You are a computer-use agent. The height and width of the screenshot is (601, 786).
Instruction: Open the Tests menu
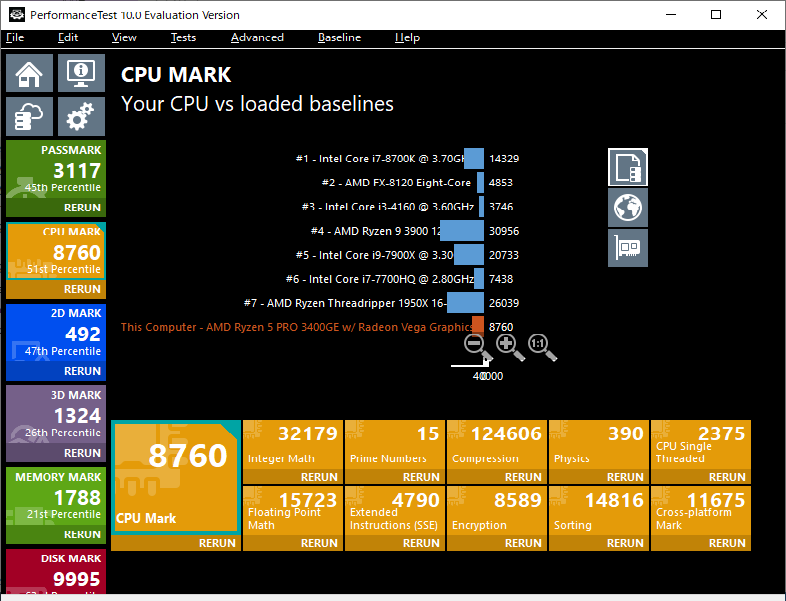(183, 38)
